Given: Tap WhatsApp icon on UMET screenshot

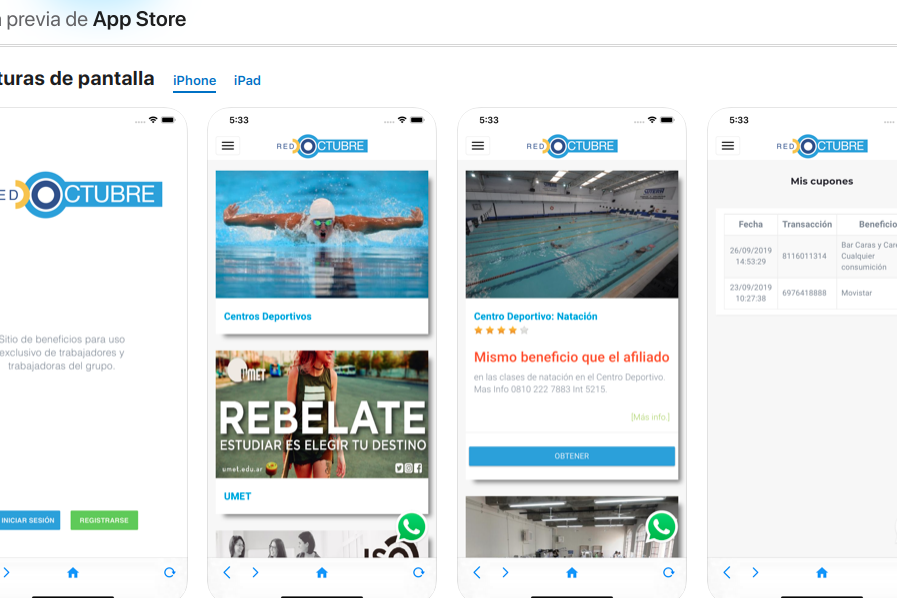Looking at the screenshot, I should tap(411, 527).
